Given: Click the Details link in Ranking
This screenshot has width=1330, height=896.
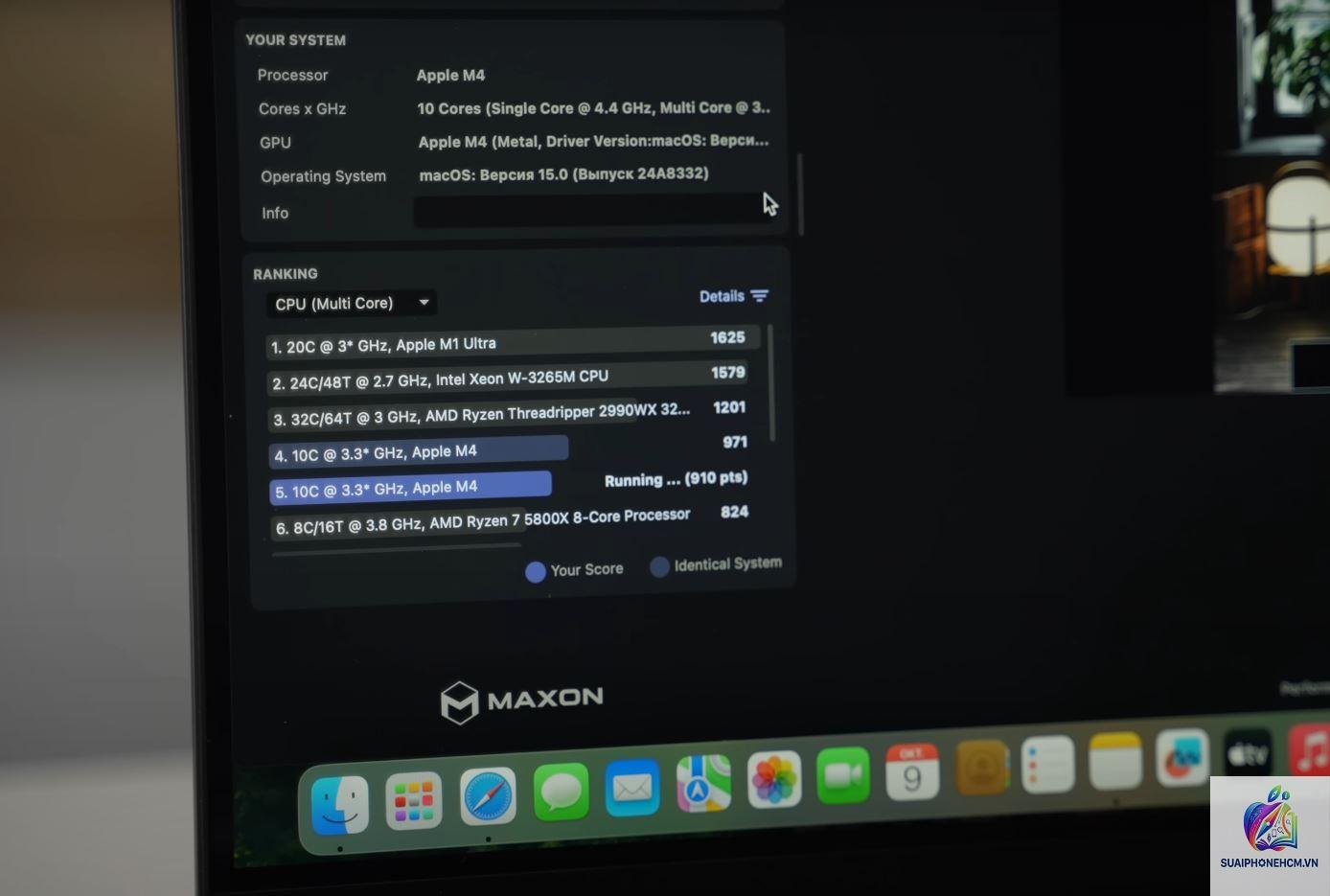Looking at the screenshot, I should point(722,296).
